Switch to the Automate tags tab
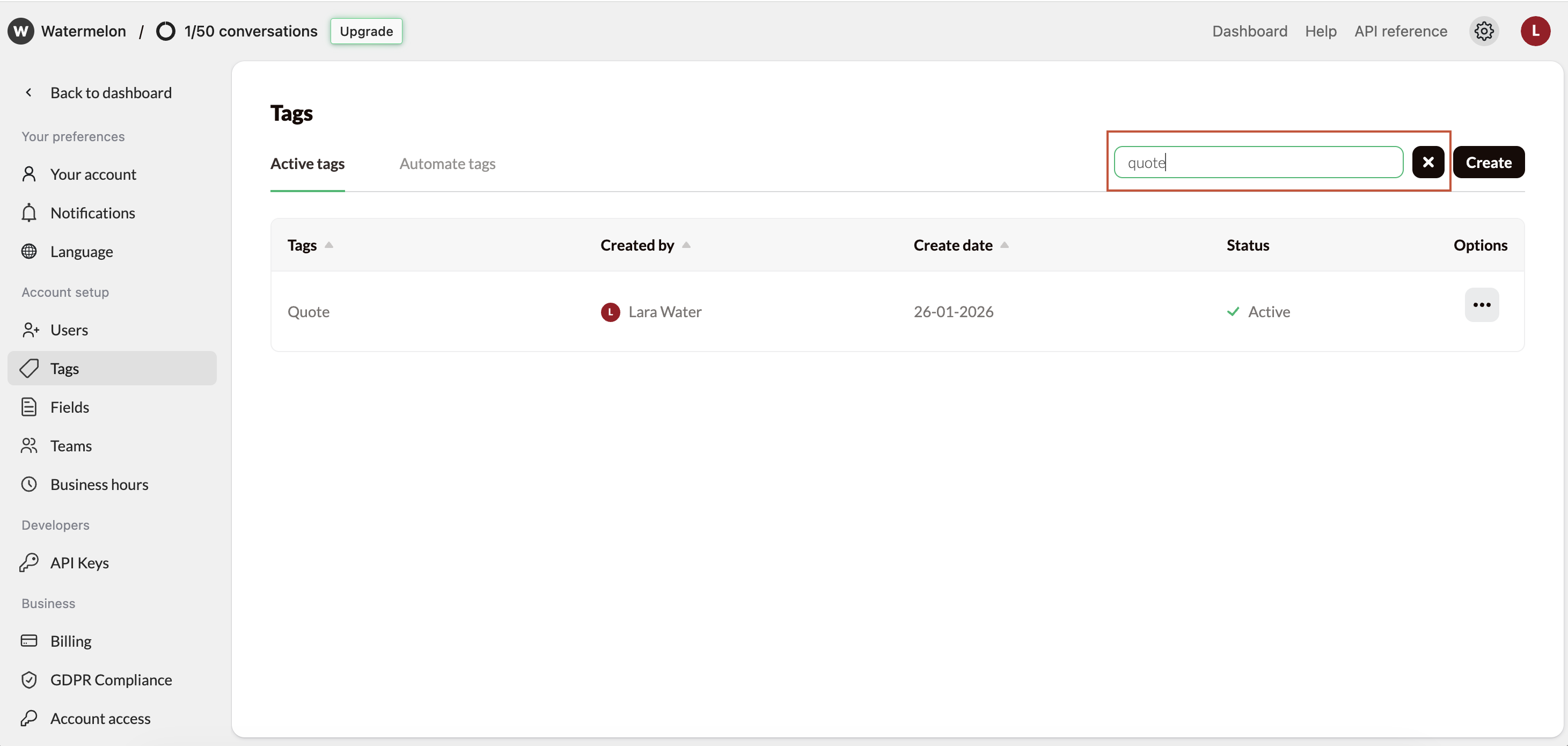This screenshot has width=1568, height=746. point(448,163)
